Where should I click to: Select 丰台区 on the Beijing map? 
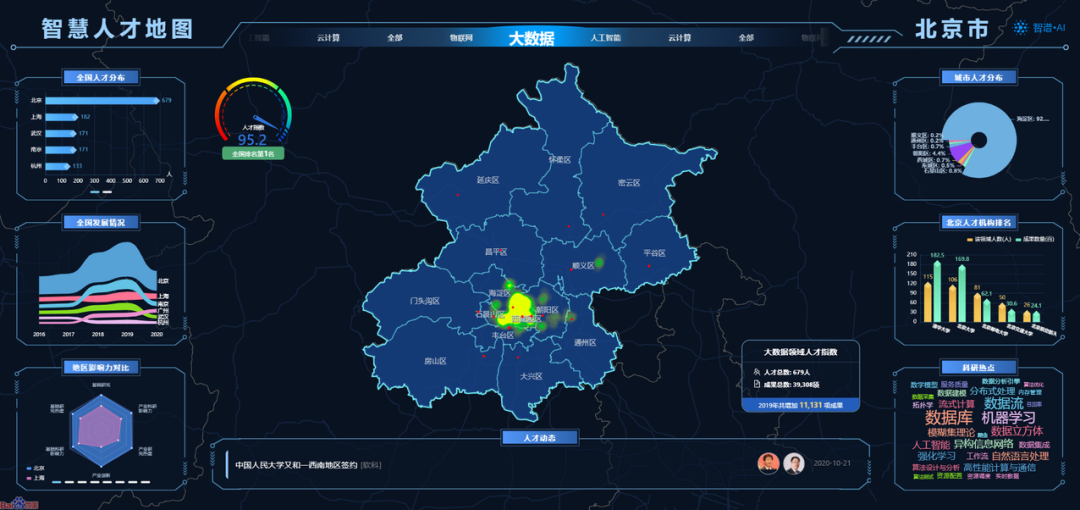tap(503, 335)
